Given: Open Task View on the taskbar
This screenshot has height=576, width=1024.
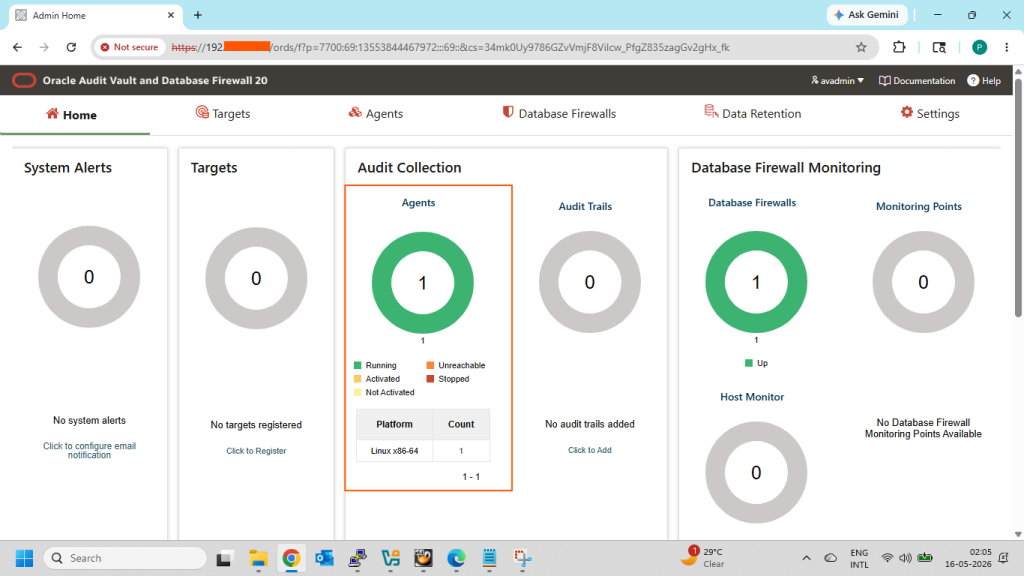Looking at the screenshot, I should point(224,558).
